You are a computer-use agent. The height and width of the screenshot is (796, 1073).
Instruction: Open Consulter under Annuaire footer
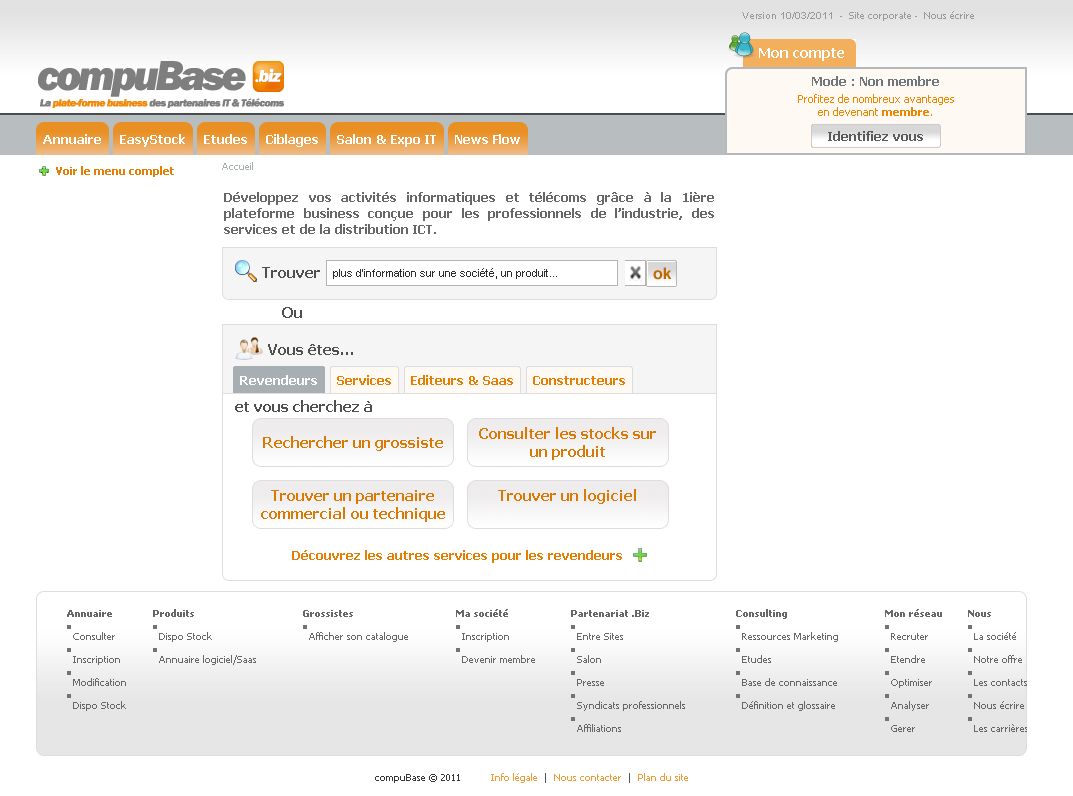coord(94,637)
